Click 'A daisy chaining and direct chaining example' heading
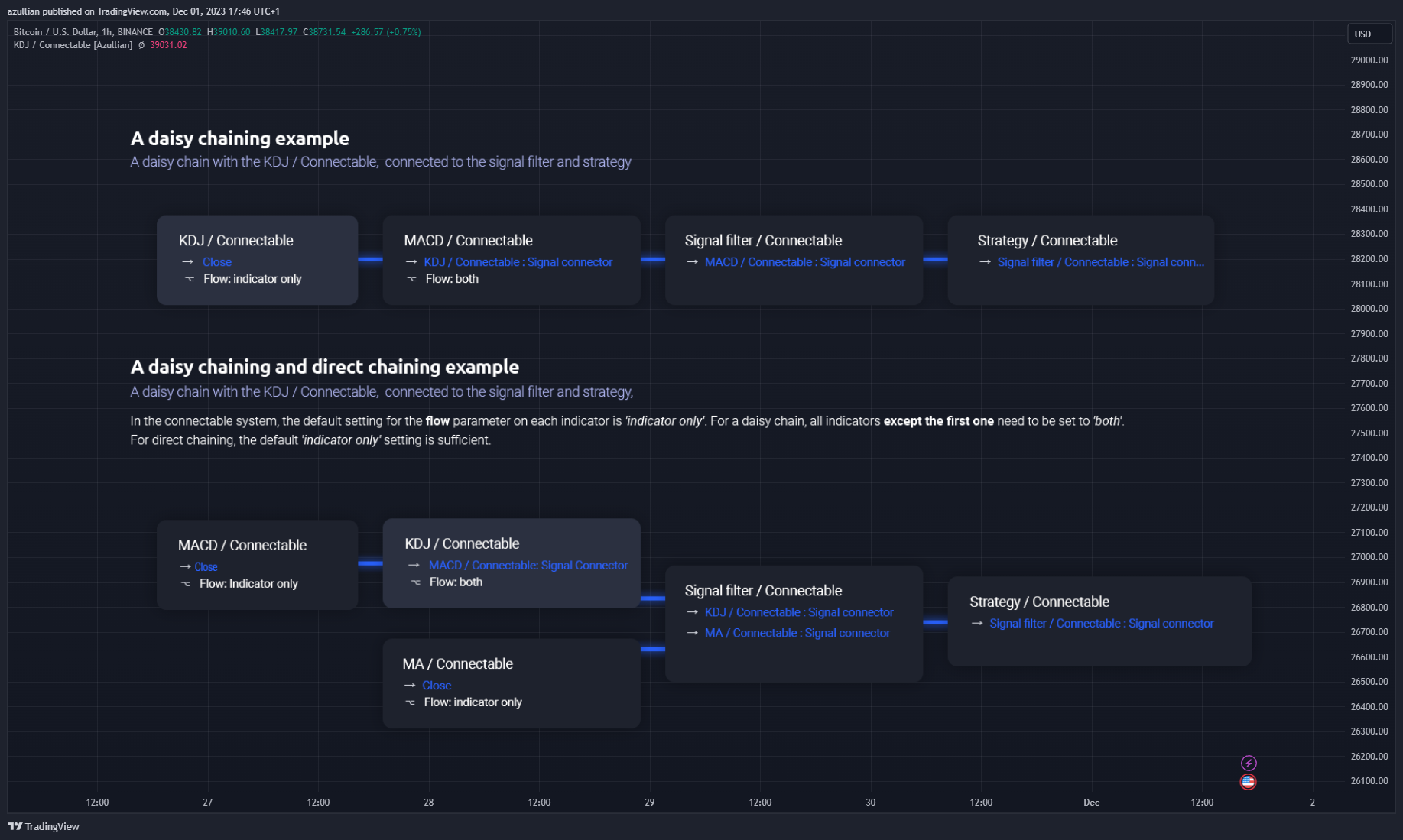The height and width of the screenshot is (840, 1403). [x=324, y=367]
